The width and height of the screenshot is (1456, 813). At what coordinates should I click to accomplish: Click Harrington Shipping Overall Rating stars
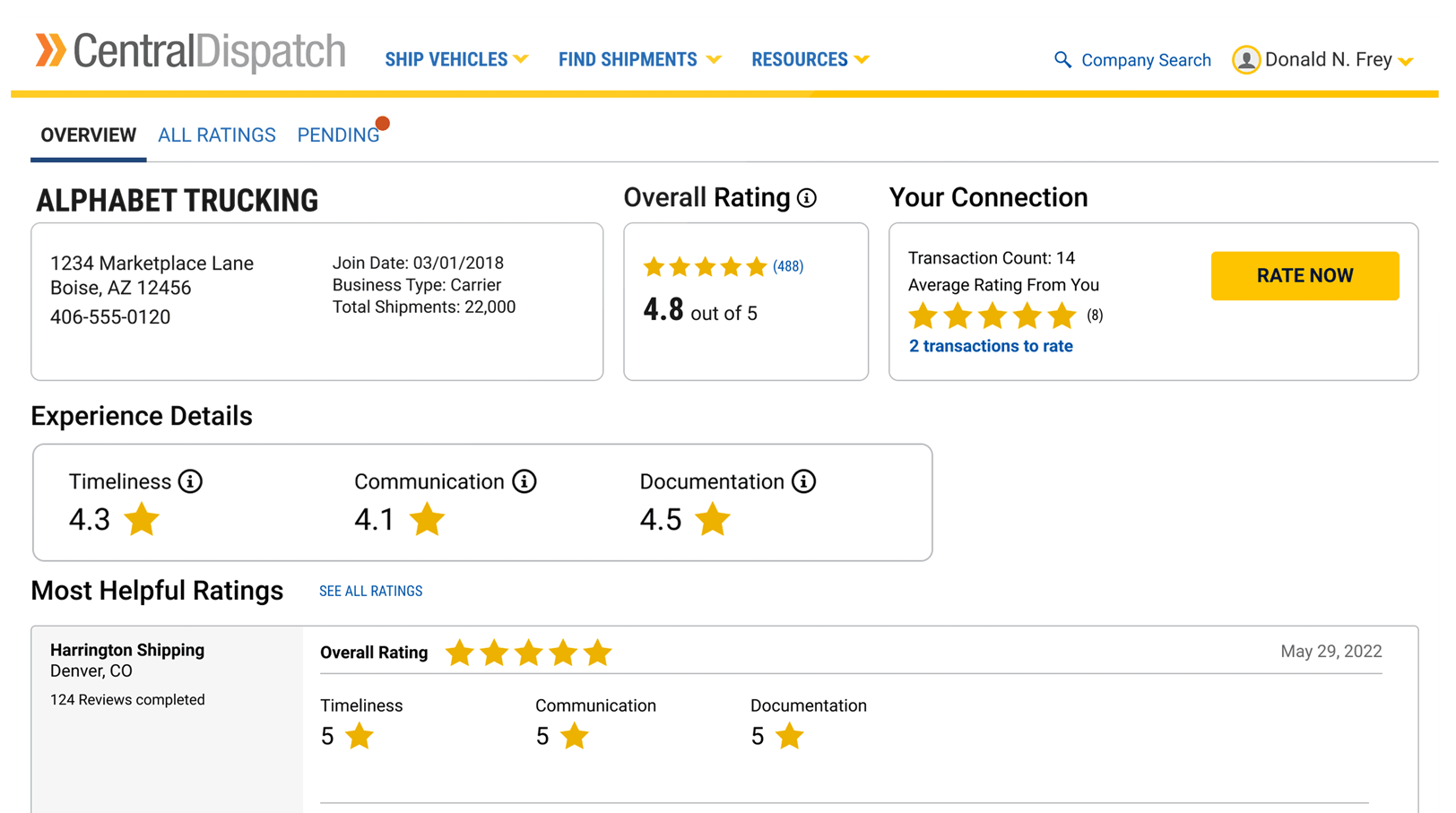point(528,653)
